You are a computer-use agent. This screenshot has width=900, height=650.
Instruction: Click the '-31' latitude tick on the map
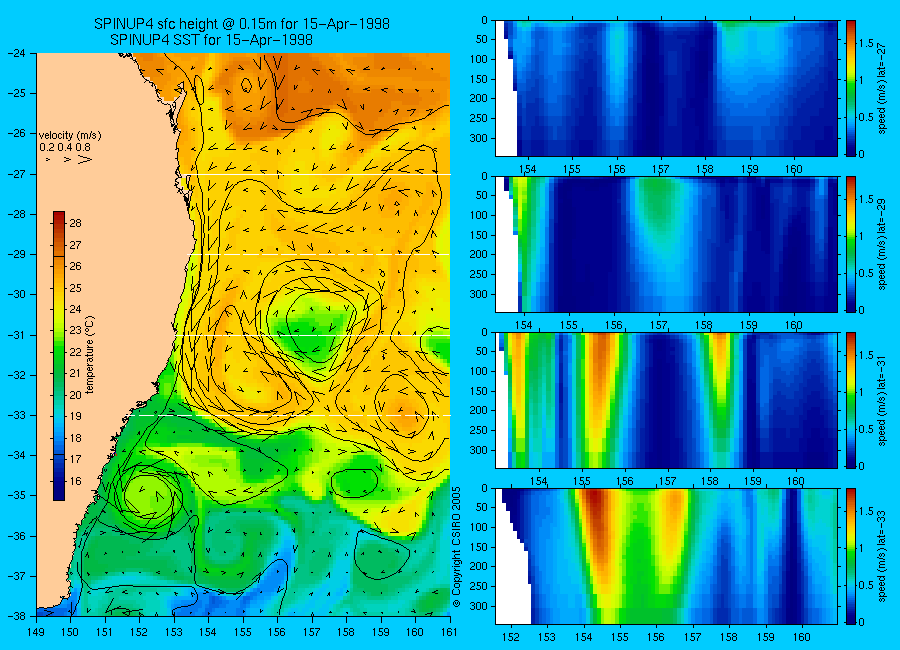tap(16, 335)
